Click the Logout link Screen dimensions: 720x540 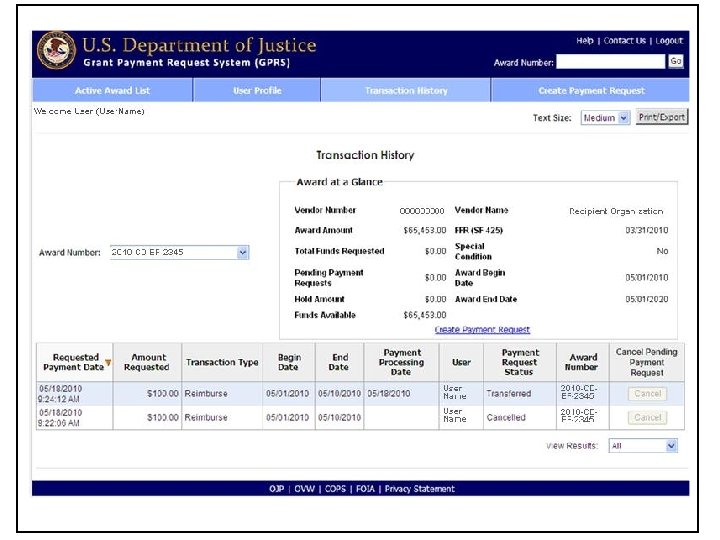click(x=669, y=40)
